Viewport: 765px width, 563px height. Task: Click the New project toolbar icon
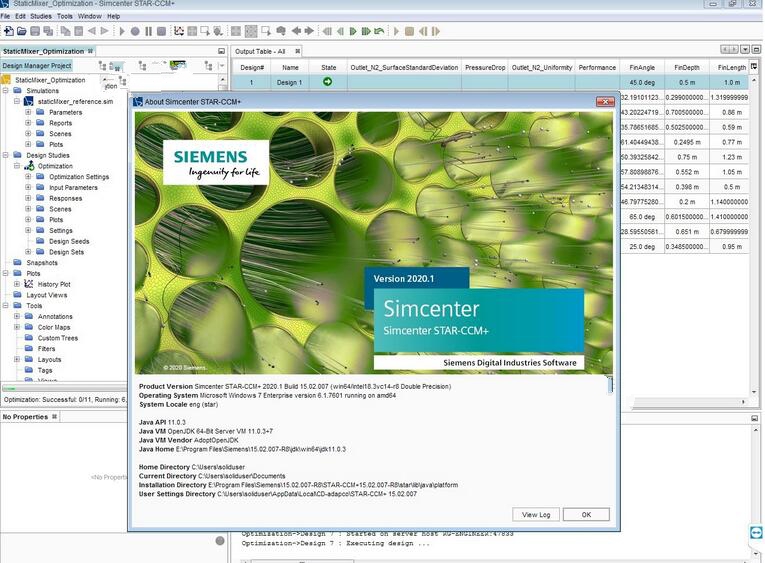click(8, 31)
